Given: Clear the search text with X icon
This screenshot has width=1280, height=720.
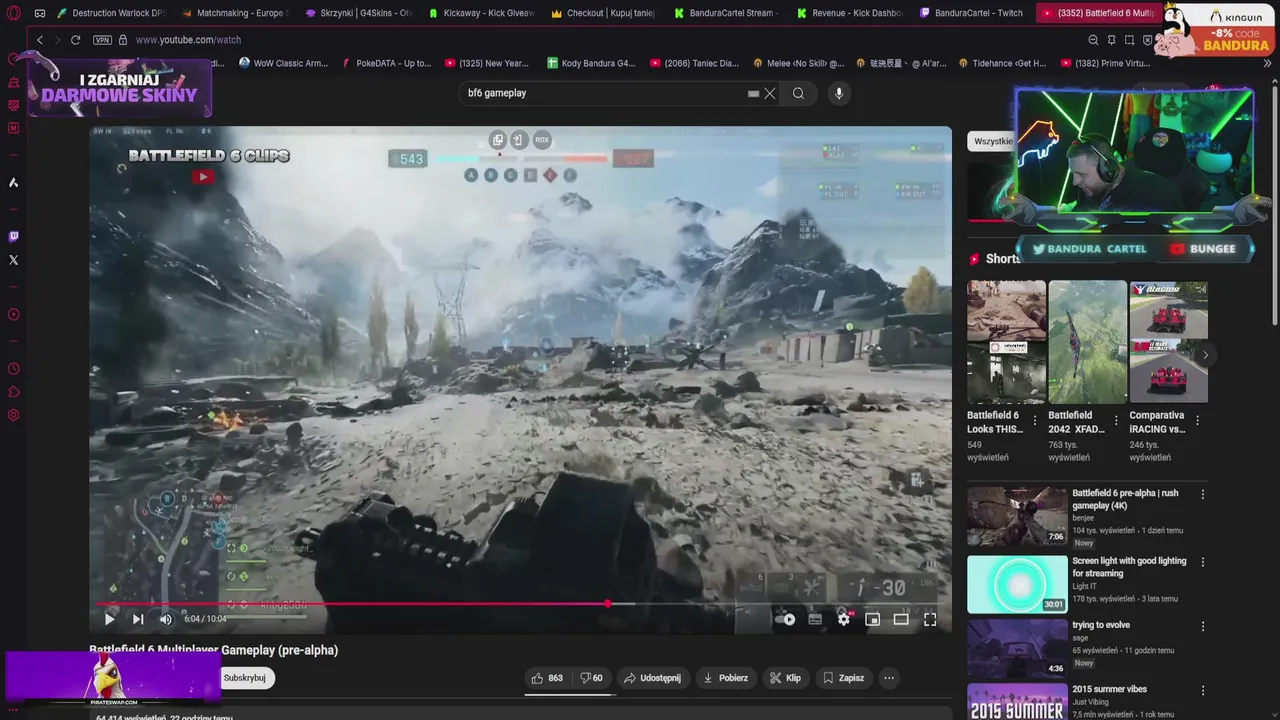Looking at the screenshot, I should click(770, 93).
